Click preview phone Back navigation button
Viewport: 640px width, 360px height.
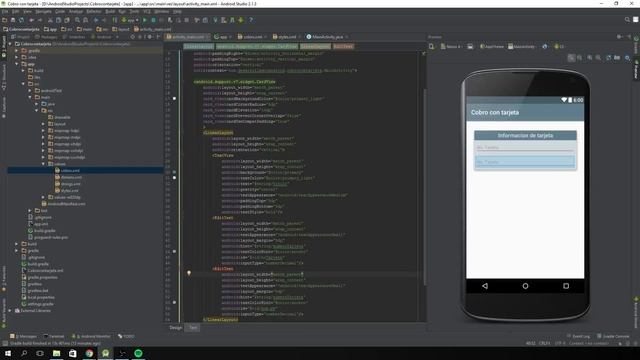pos(485,286)
